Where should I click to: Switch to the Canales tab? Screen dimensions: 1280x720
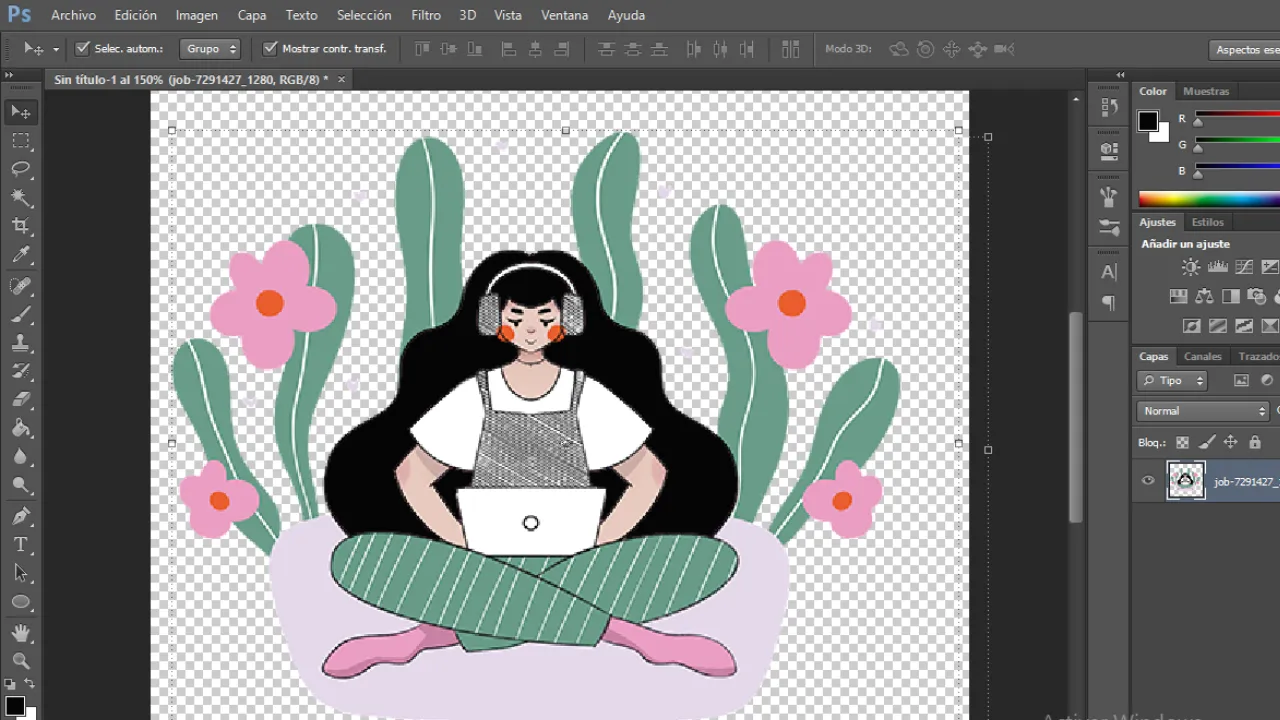(1202, 356)
